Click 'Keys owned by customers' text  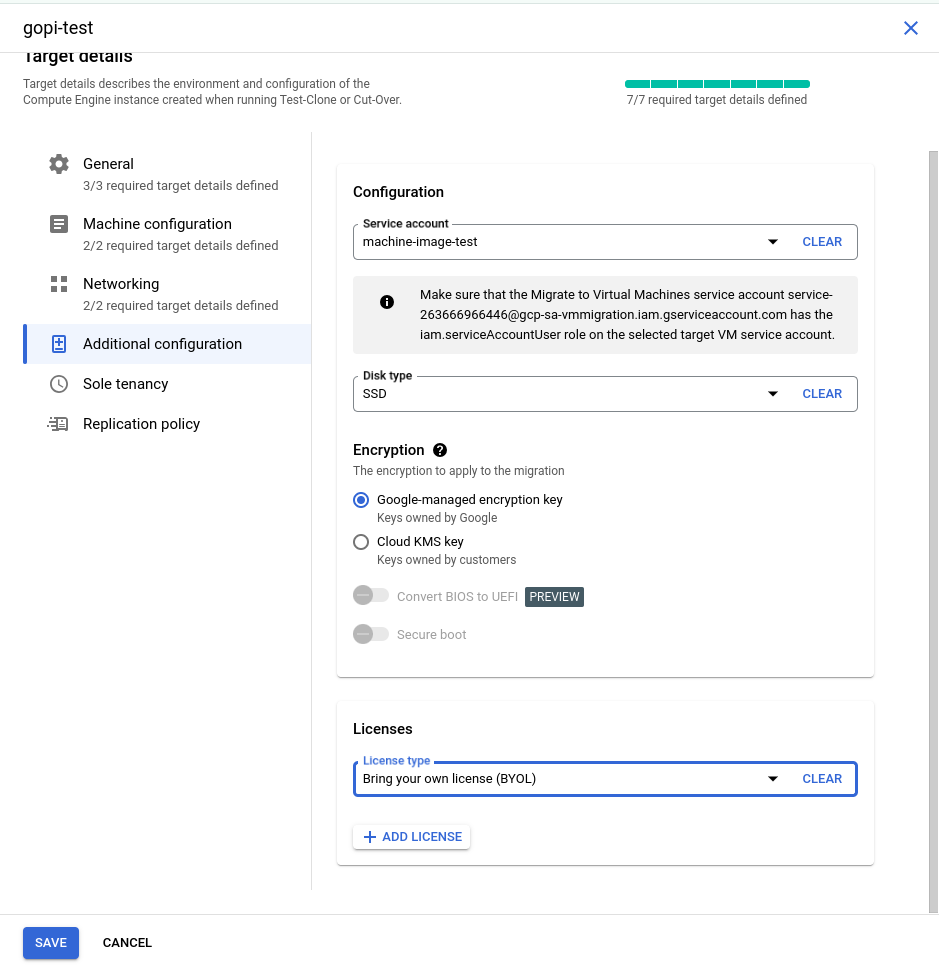(446, 560)
